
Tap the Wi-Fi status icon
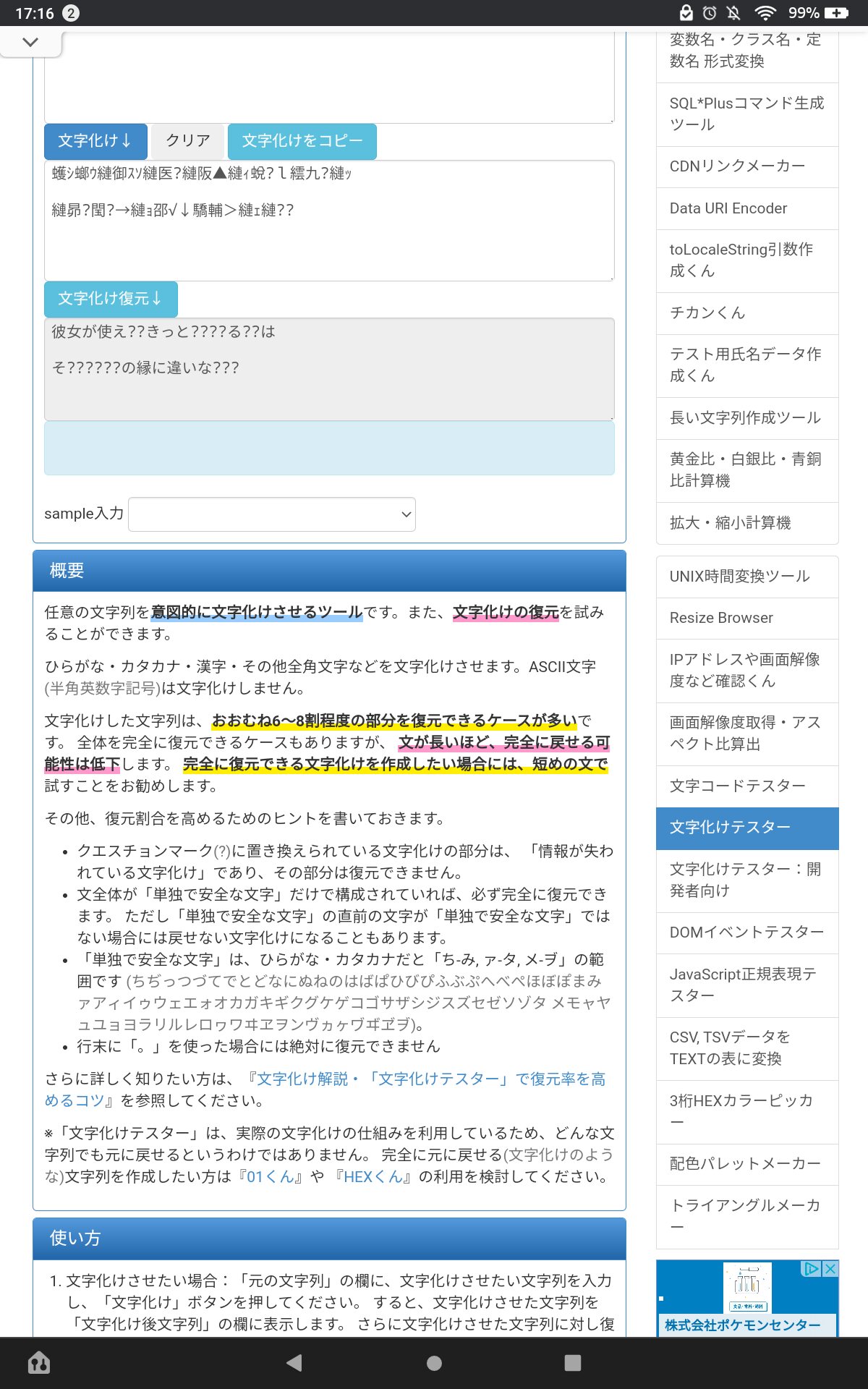[765, 13]
